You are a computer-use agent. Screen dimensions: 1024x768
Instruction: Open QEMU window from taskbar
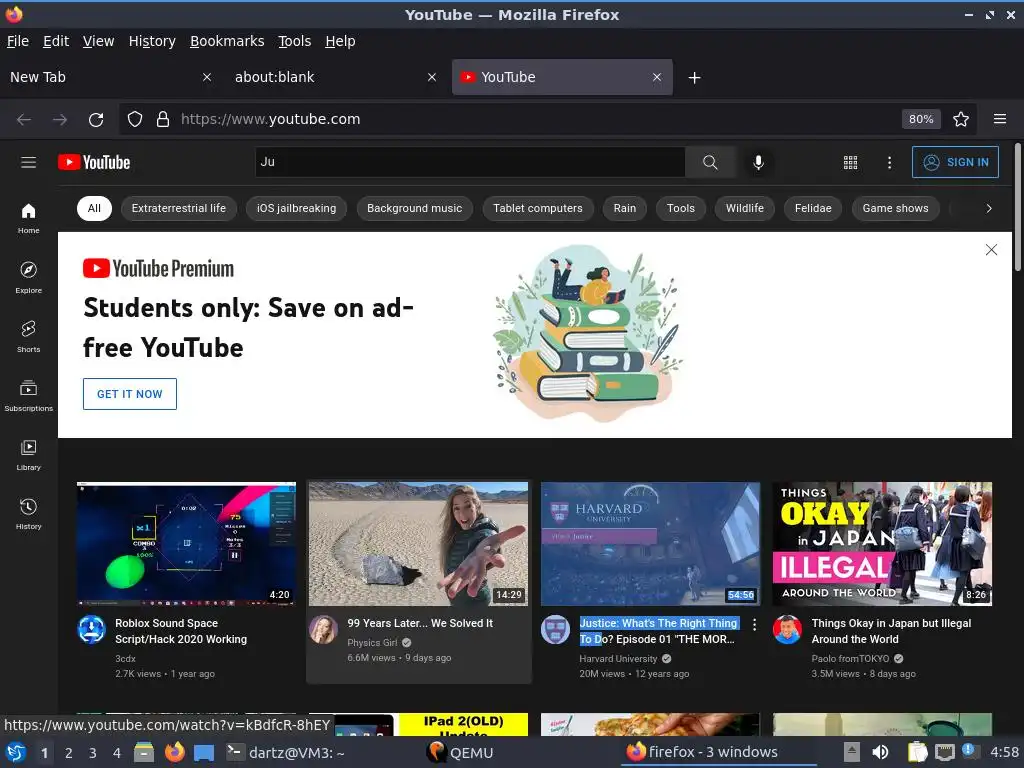point(460,752)
